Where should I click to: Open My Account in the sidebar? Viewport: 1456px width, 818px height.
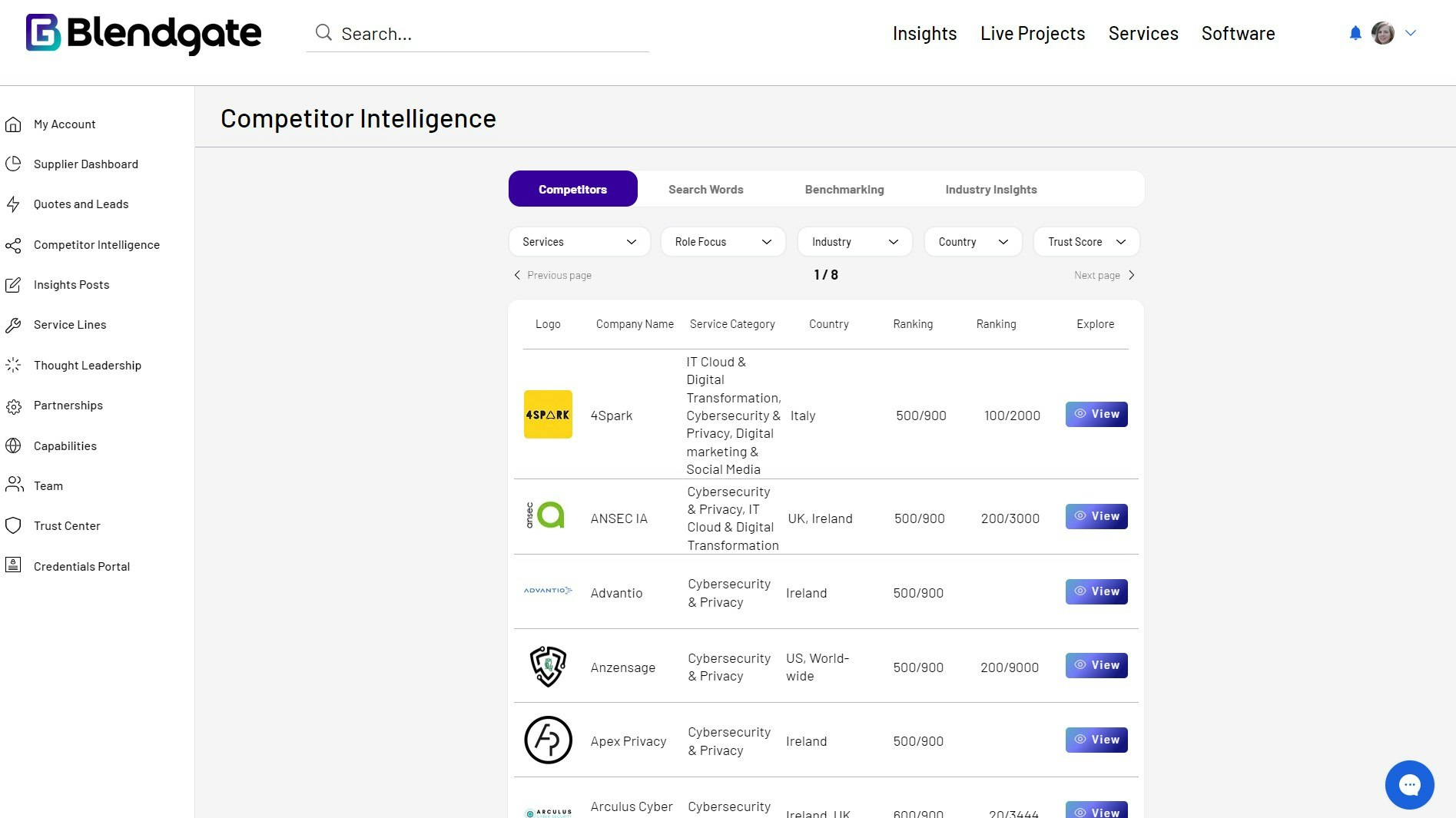(65, 124)
